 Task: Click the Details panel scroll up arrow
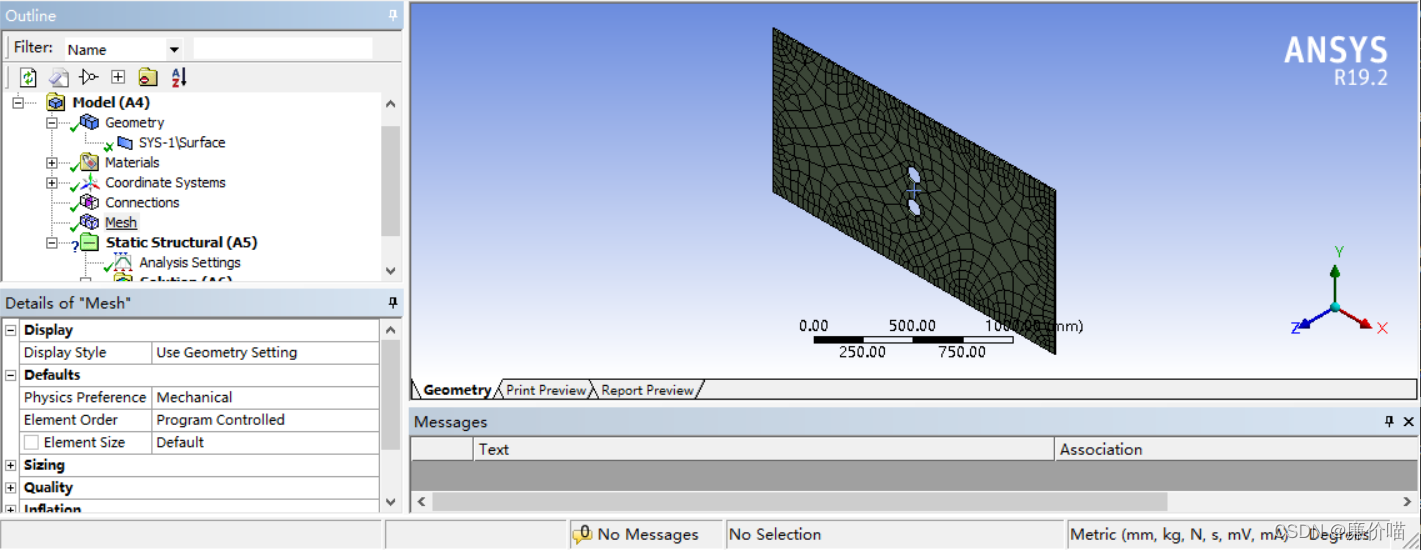point(391,330)
